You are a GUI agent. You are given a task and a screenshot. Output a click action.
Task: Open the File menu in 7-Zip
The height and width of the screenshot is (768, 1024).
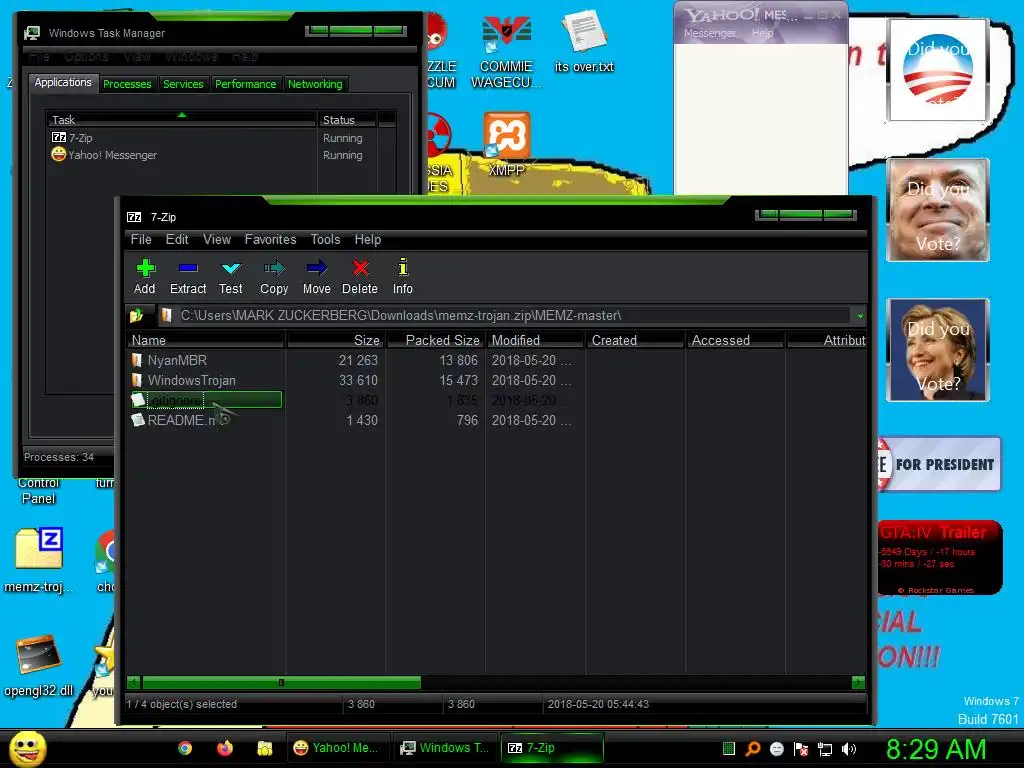(141, 240)
